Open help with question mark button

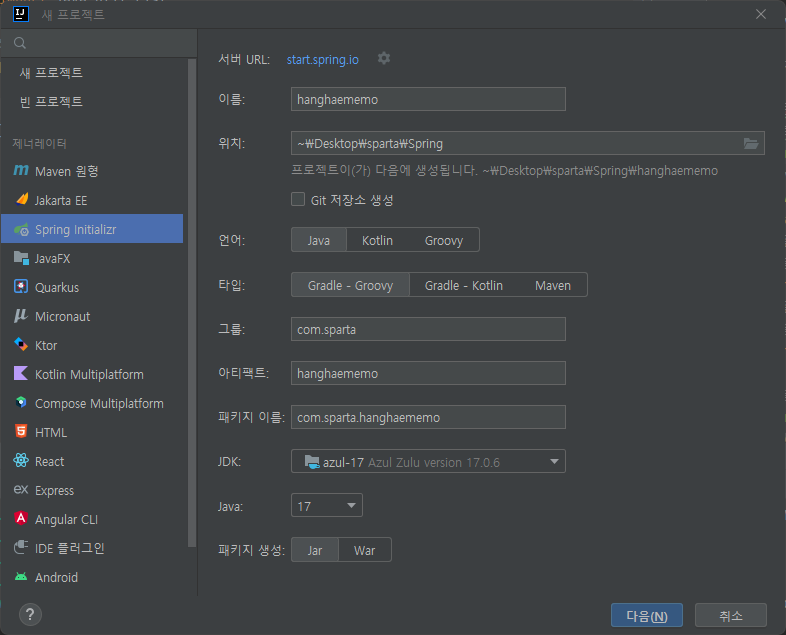click(30, 614)
